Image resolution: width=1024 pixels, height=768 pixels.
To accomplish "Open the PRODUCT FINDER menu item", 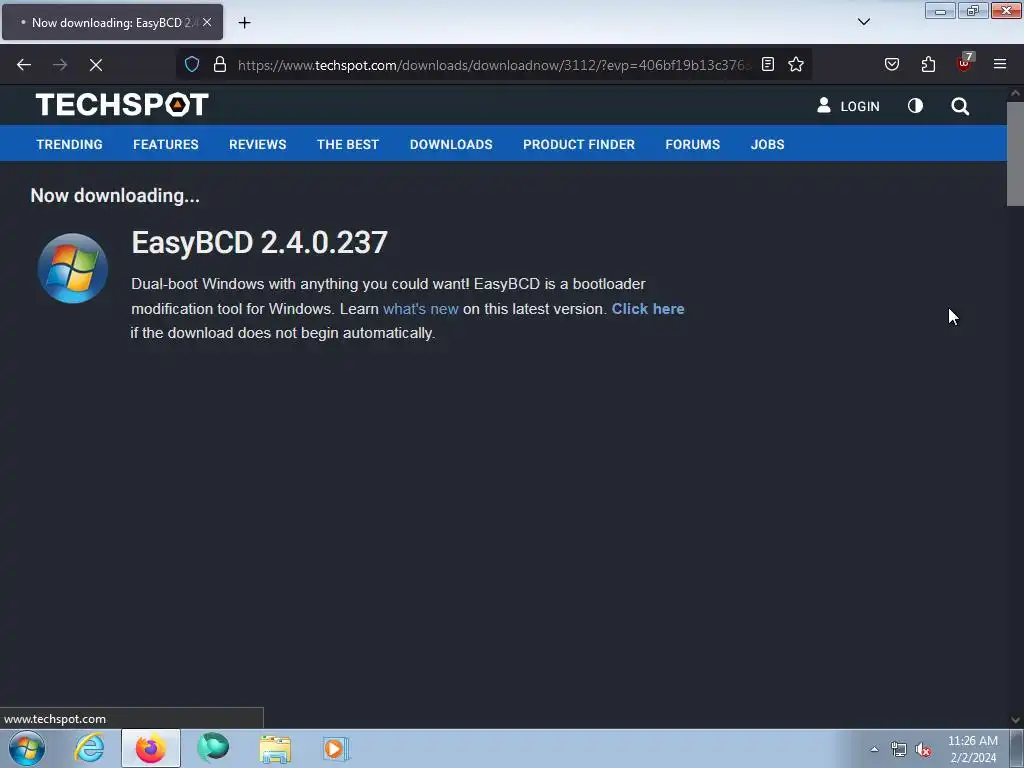I will point(579,144).
